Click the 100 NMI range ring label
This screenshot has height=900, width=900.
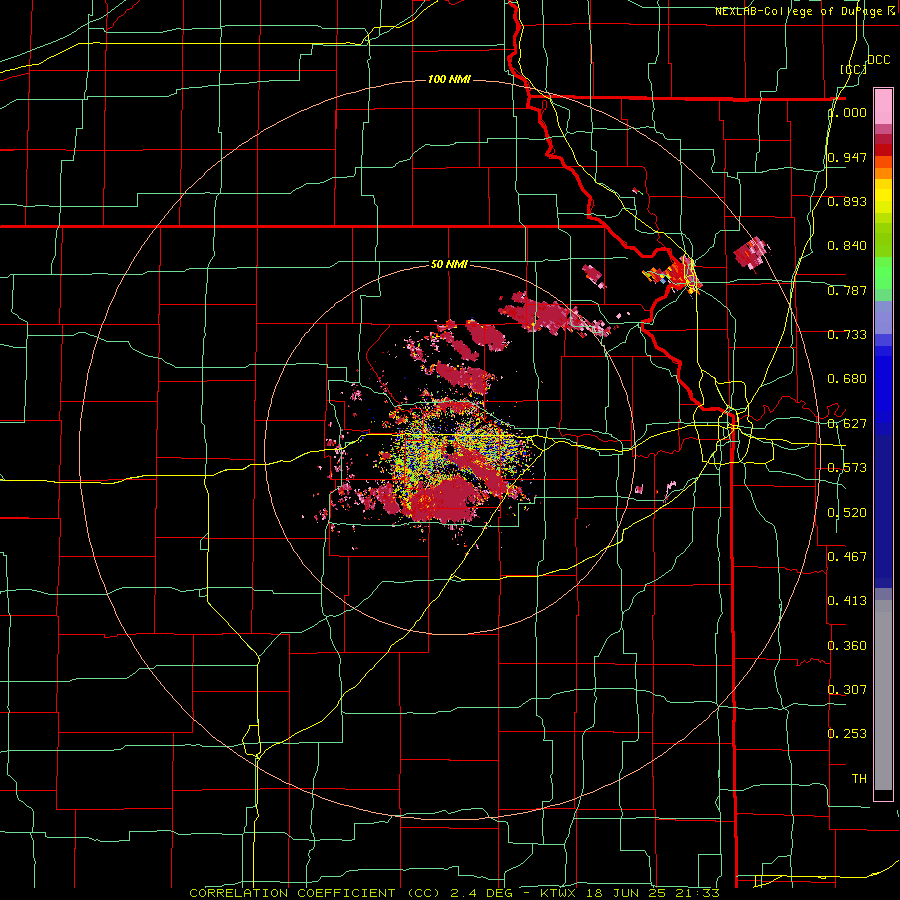[x=449, y=79]
